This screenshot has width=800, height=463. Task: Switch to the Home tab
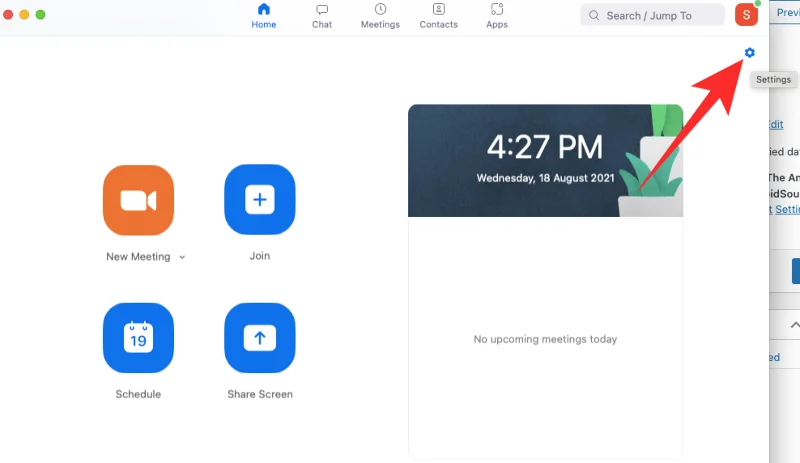[264, 16]
